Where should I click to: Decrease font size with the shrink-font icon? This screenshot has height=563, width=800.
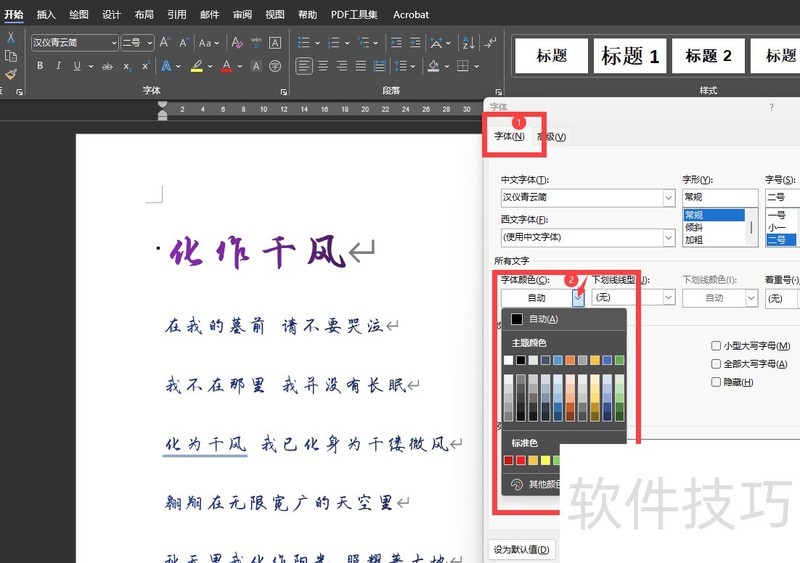point(184,43)
